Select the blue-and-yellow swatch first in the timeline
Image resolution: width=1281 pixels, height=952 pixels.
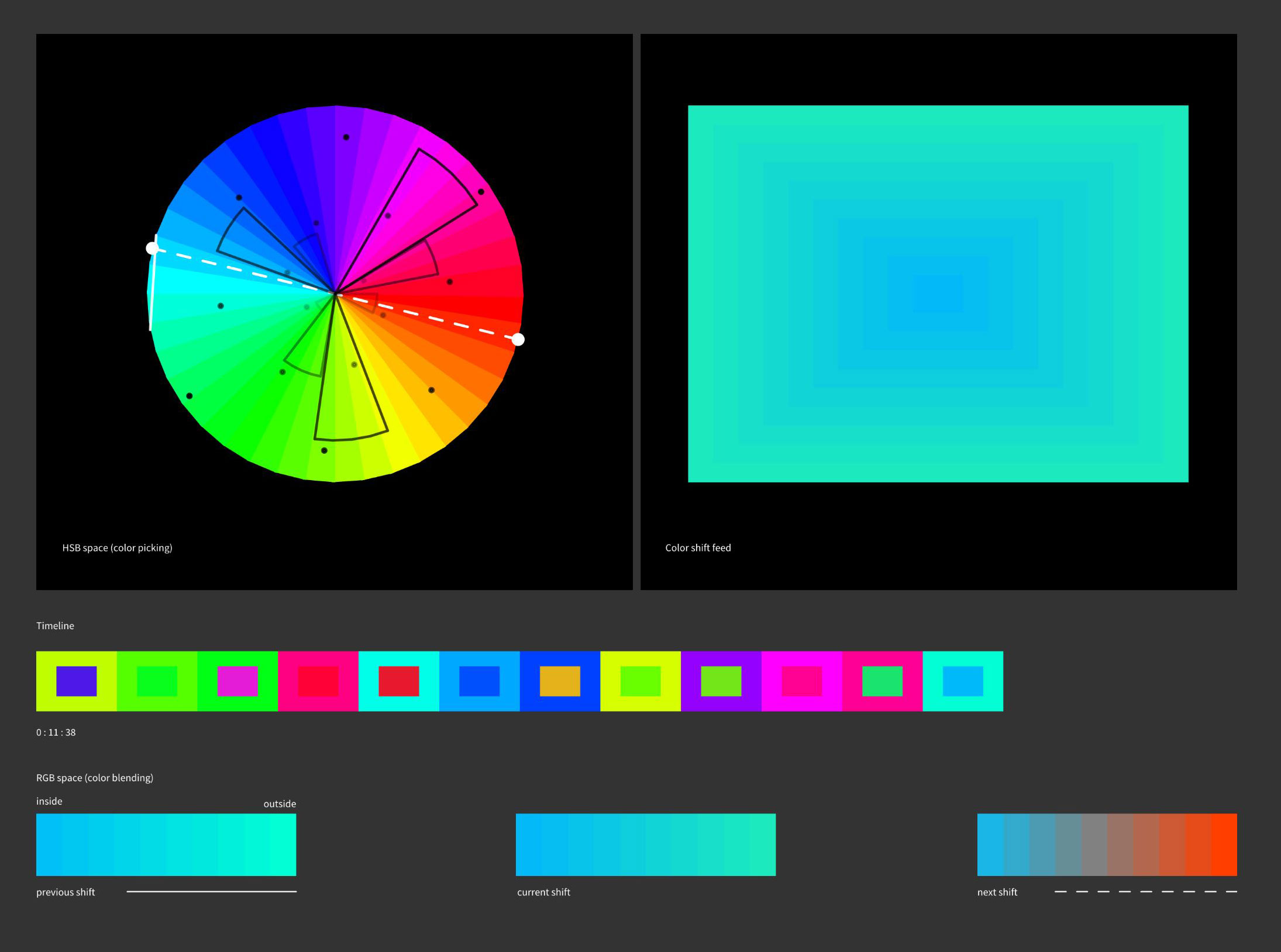coord(76,681)
